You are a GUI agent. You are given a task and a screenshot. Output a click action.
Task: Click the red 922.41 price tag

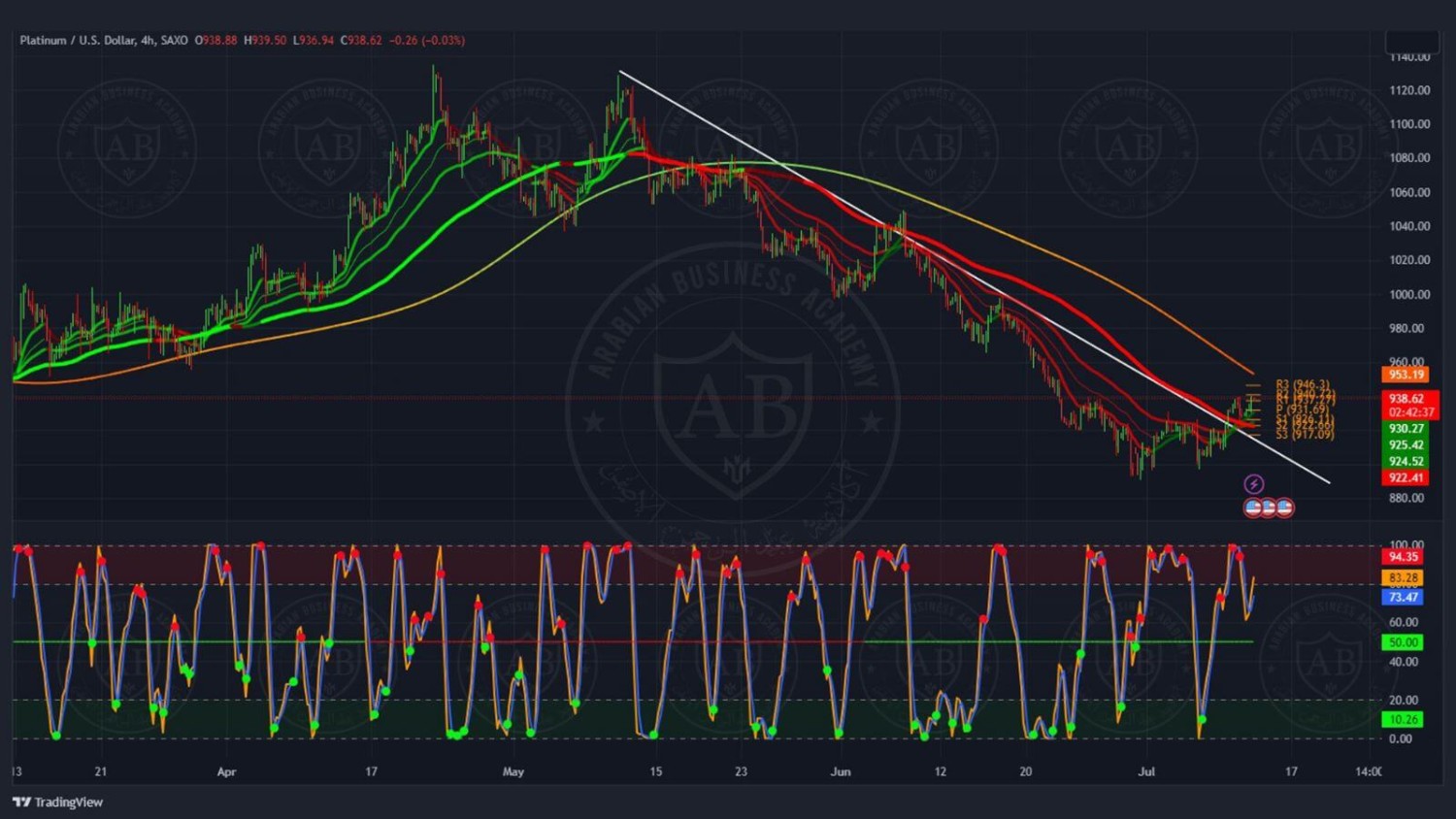pyautogui.click(x=1406, y=478)
